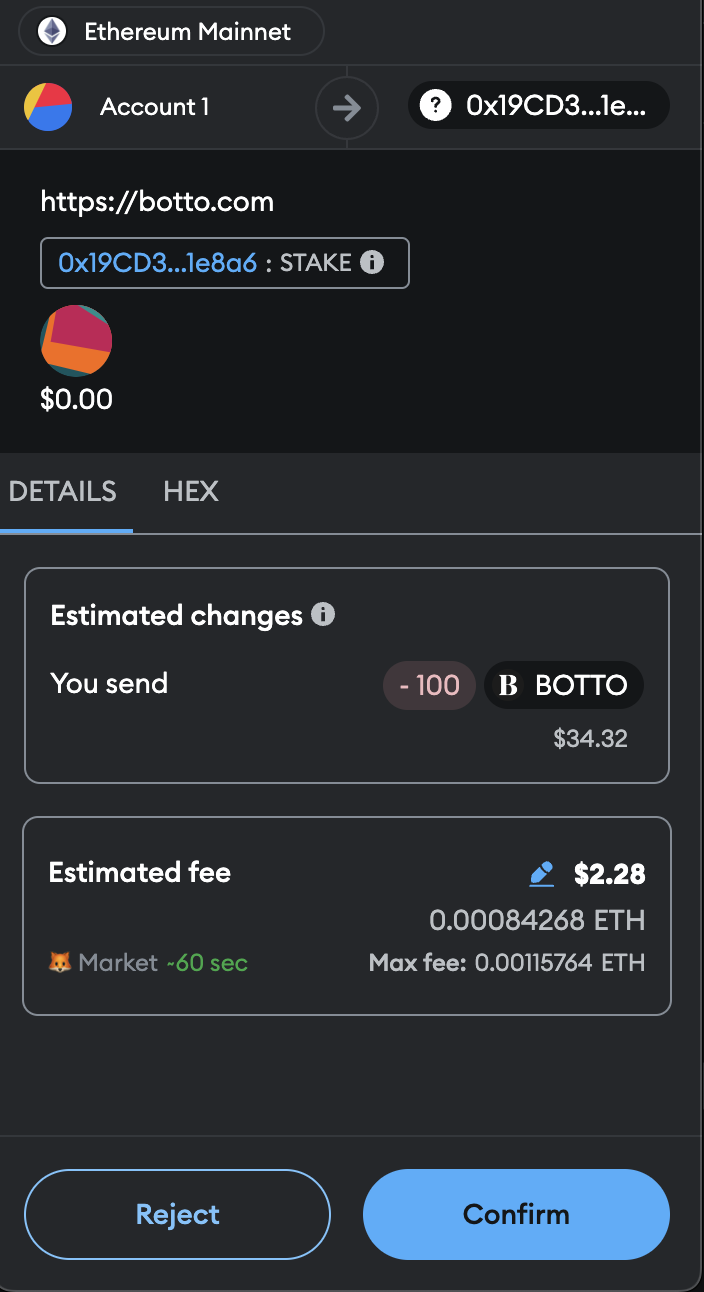Show info for the STAKE method
This screenshot has width=704, height=1292.
point(372,263)
